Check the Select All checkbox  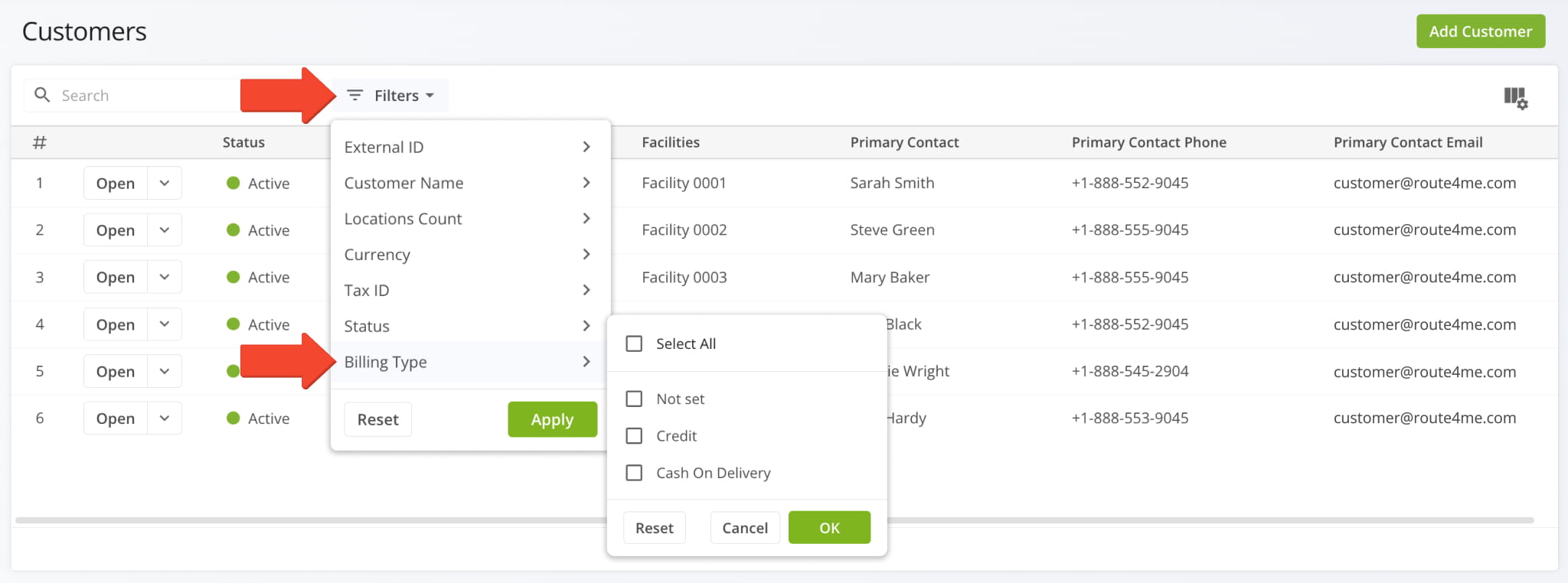[634, 344]
